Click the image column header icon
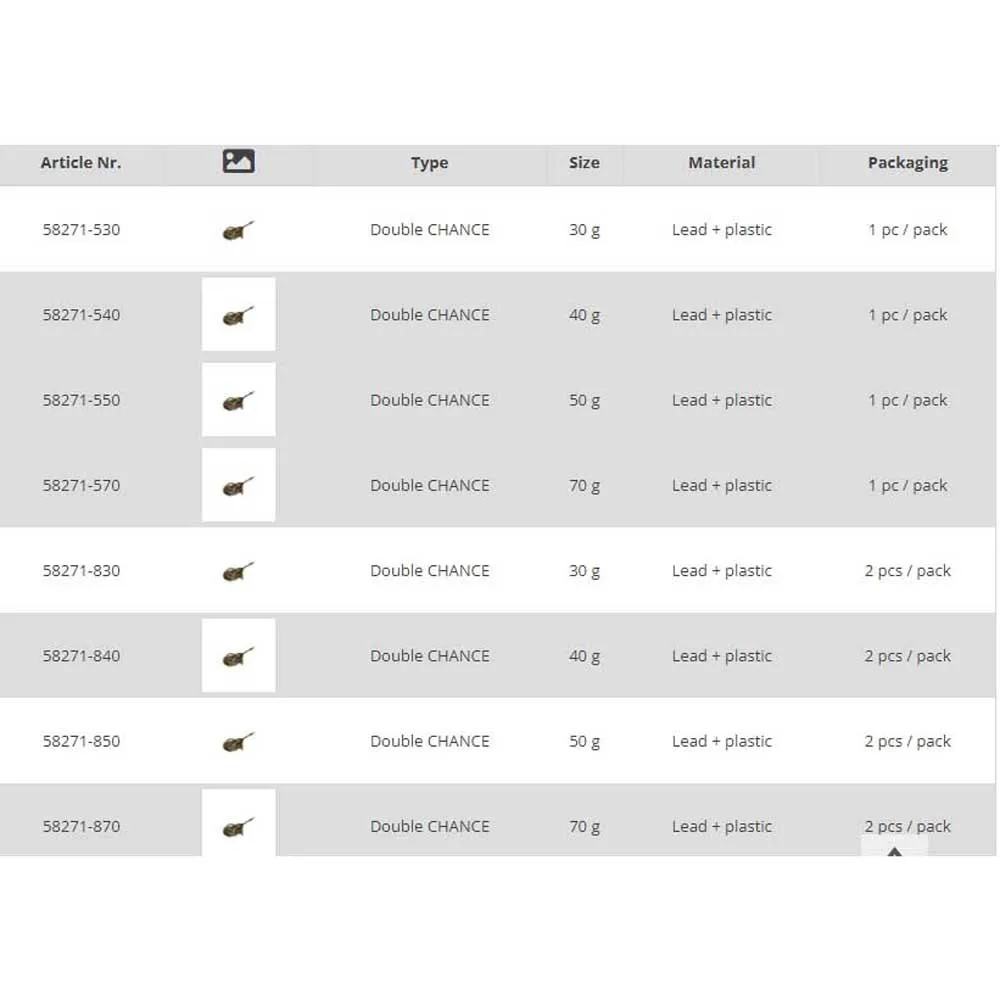The width and height of the screenshot is (1000, 1000). (238, 162)
